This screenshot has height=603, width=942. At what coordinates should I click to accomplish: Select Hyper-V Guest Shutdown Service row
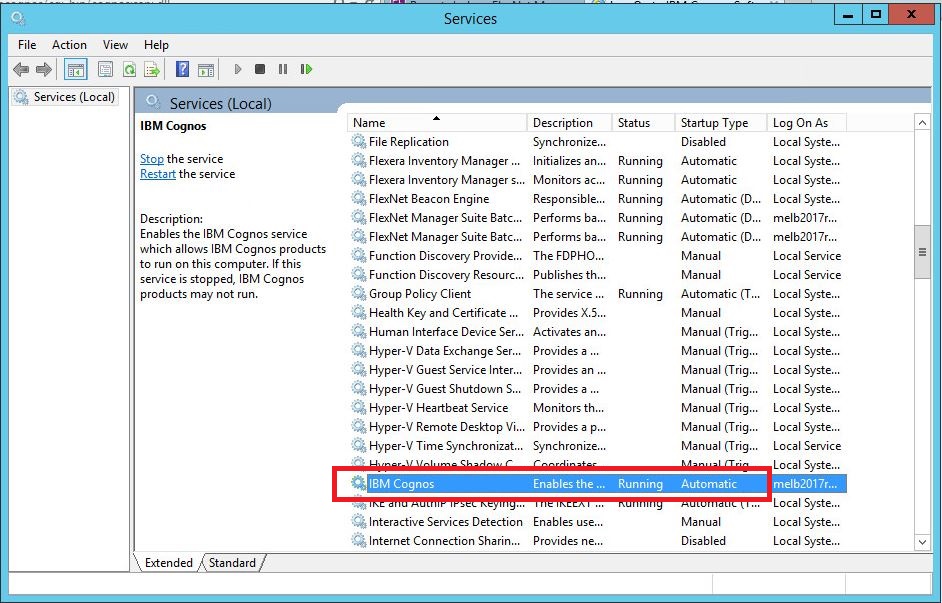[x=597, y=389]
